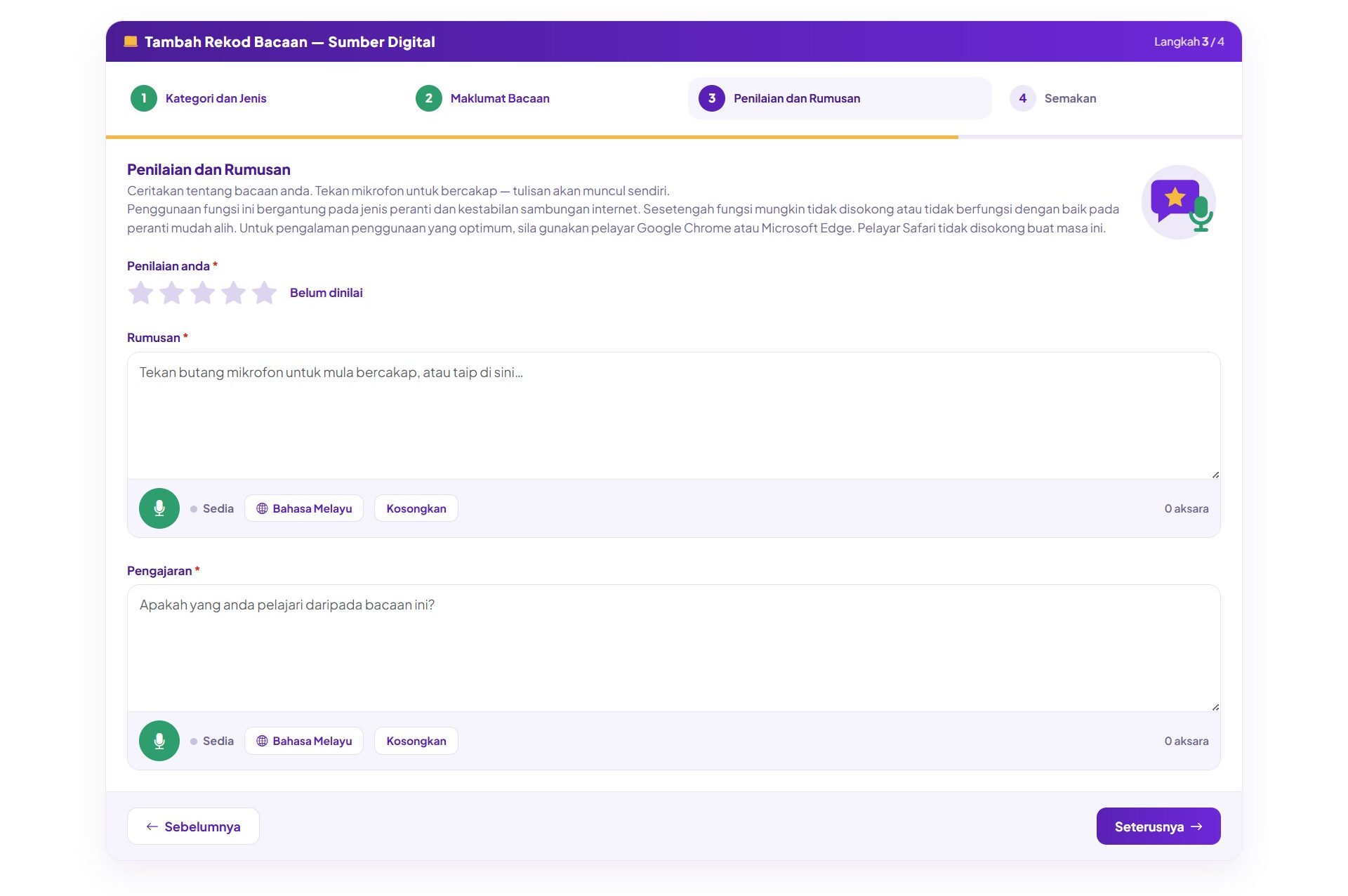Open the Rumusan Bahasa Melayu language selector
1348x896 pixels.
pos(304,508)
